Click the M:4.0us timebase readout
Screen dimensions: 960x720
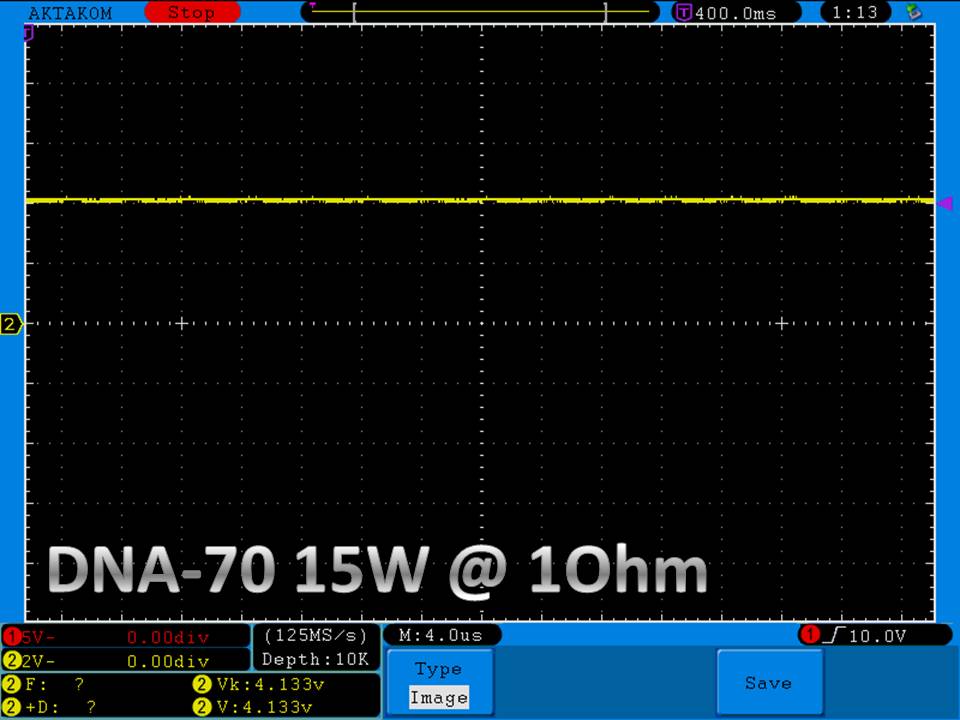[441, 635]
